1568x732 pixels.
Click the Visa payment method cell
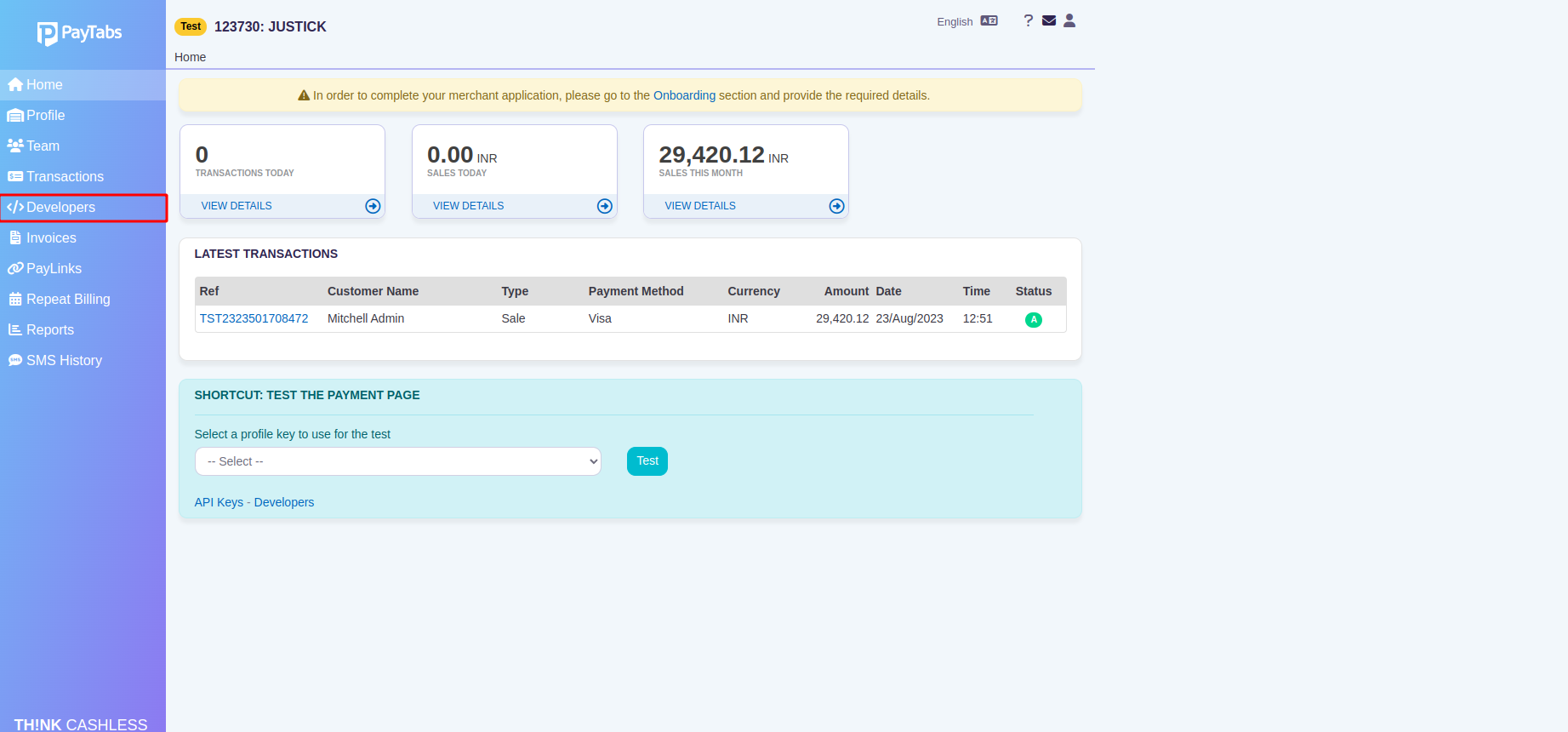tap(600, 318)
